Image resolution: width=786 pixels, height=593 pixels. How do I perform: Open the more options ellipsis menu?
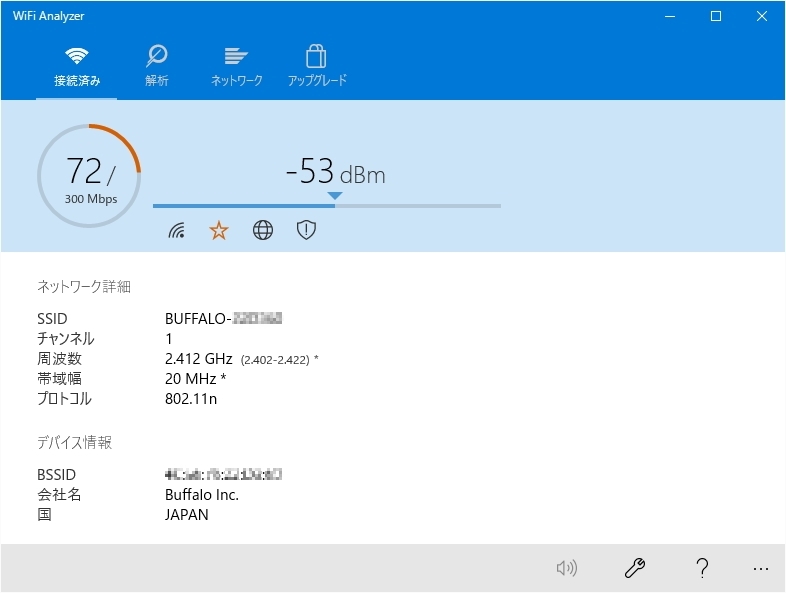click(761, 568)
